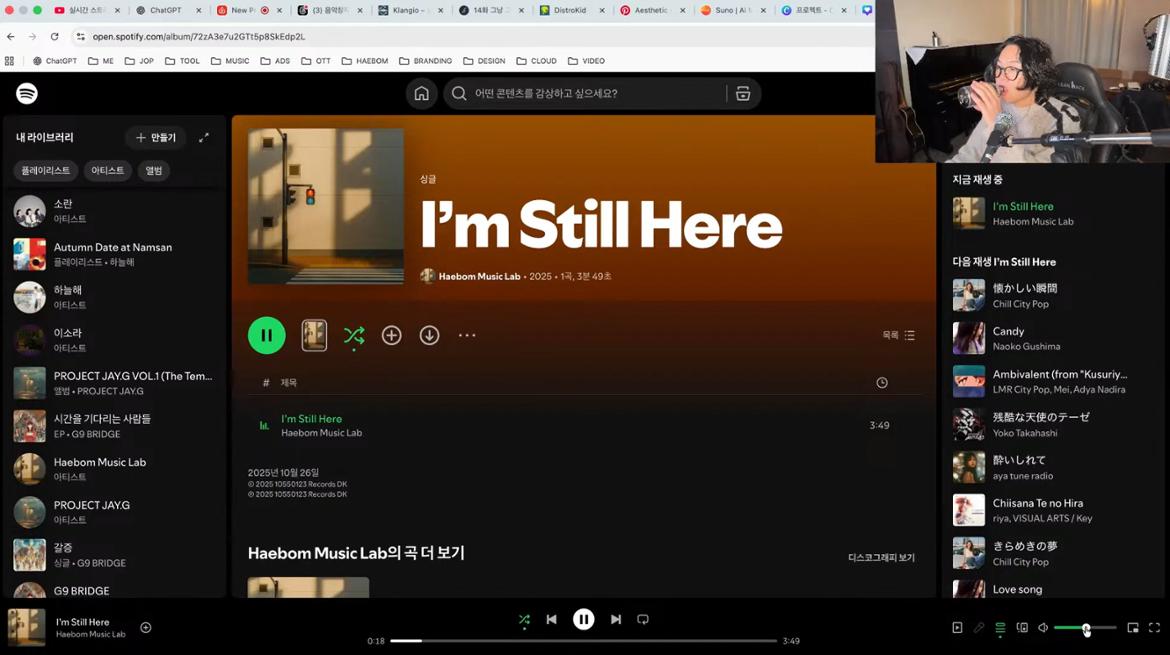Select the 플레이리스트 filter chip

46,171
